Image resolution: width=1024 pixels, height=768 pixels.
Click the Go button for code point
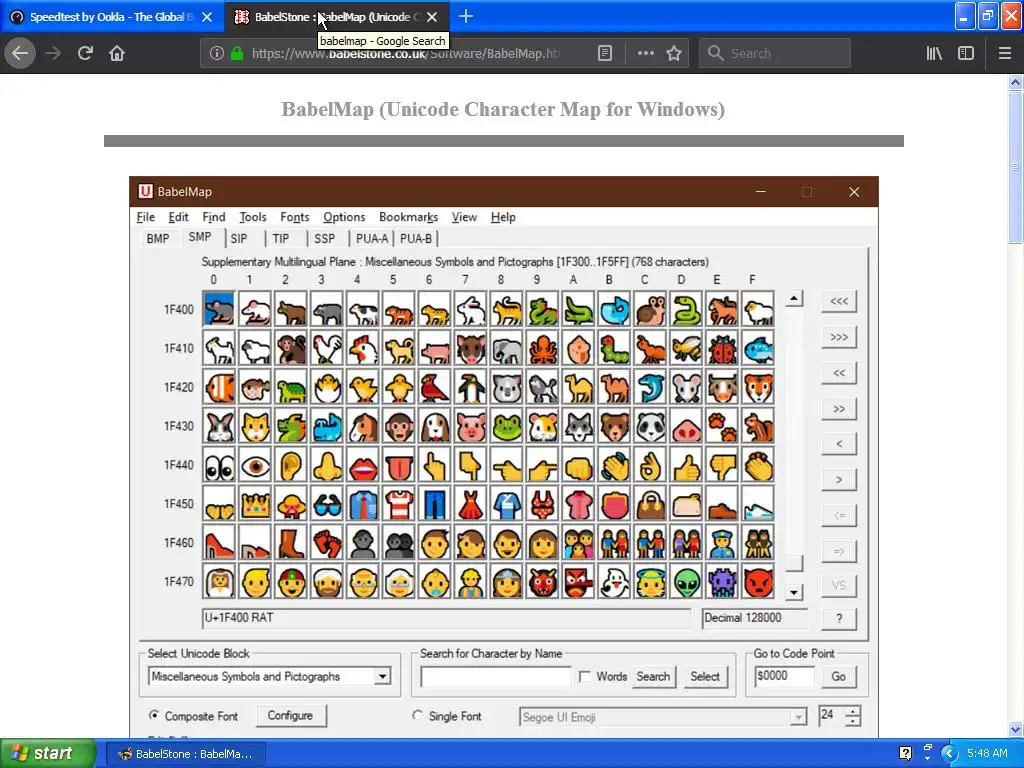(839, 677)
